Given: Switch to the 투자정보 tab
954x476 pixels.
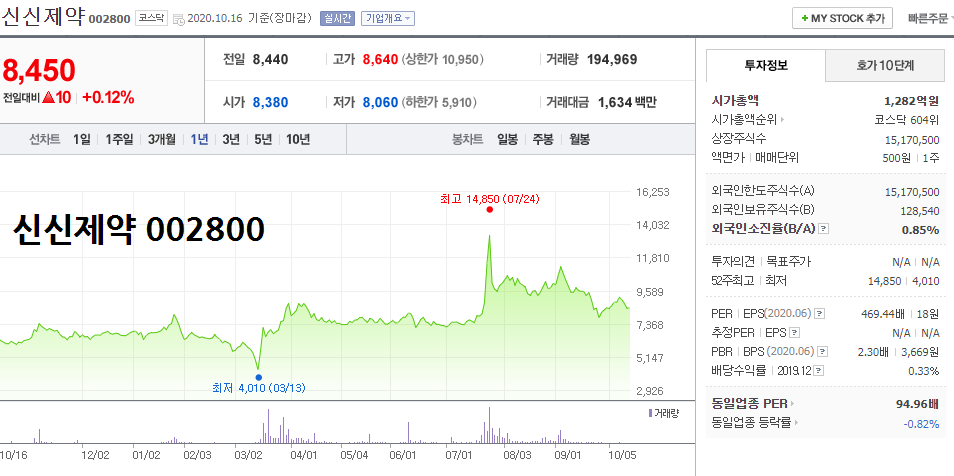Looking at the screenshot, I should pyautogui.click(x=766, y=65).
